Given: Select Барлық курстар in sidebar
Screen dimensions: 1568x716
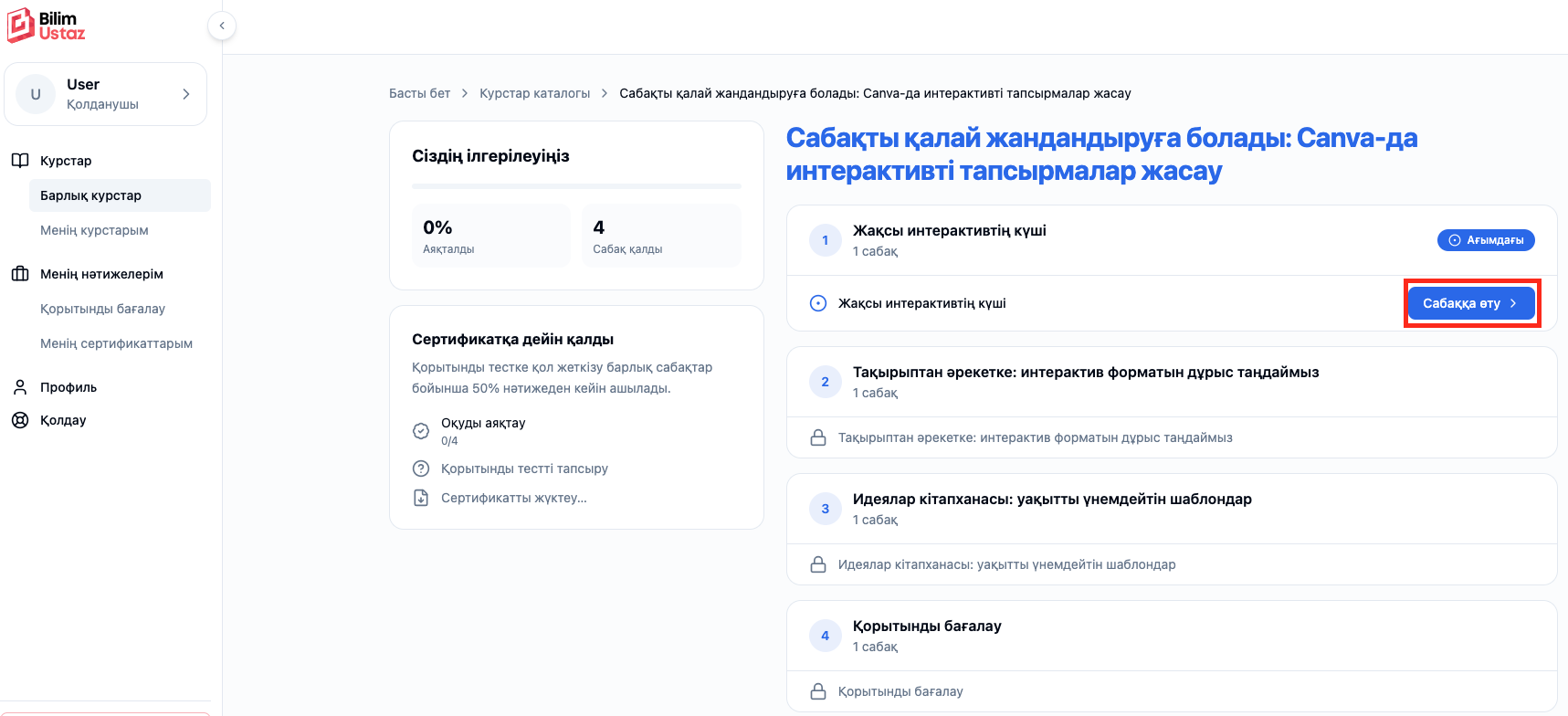Looking at the screenshot, I should [x=120, y=195].
